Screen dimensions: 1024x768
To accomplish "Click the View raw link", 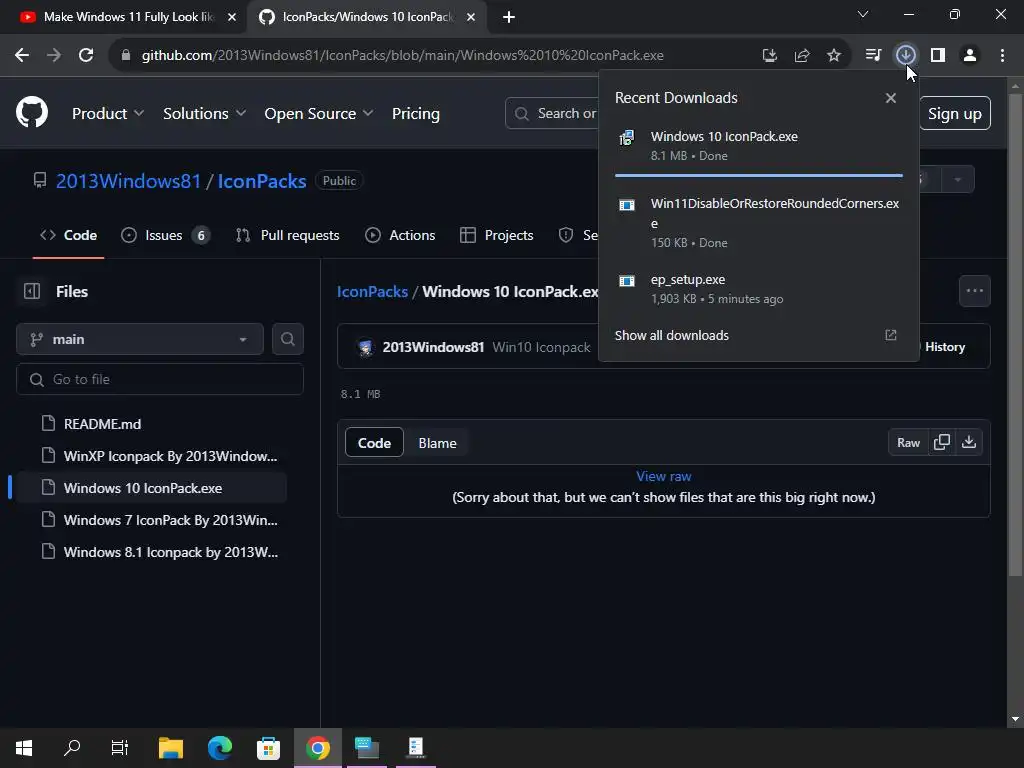I will pyautogui.click(x=664, y=476).
